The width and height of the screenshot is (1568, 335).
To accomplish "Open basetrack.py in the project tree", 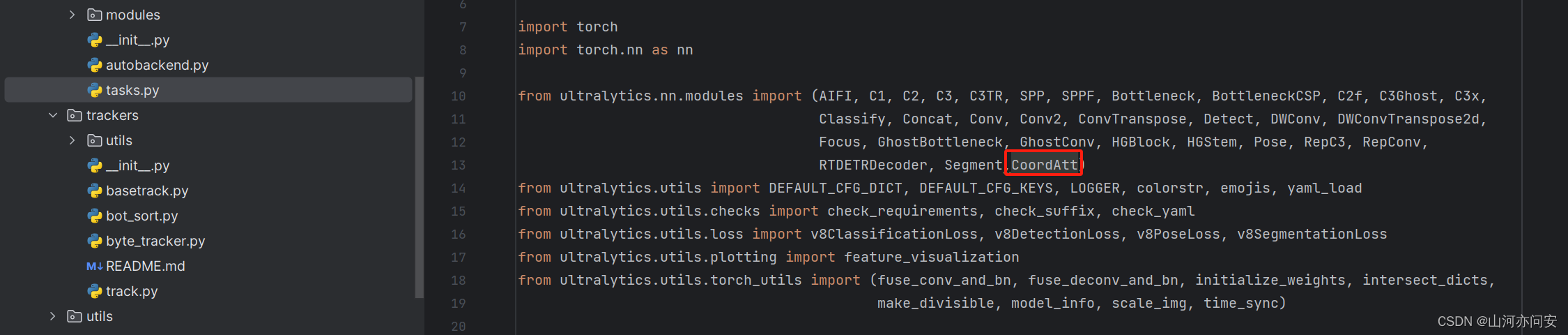I will 147,191.
